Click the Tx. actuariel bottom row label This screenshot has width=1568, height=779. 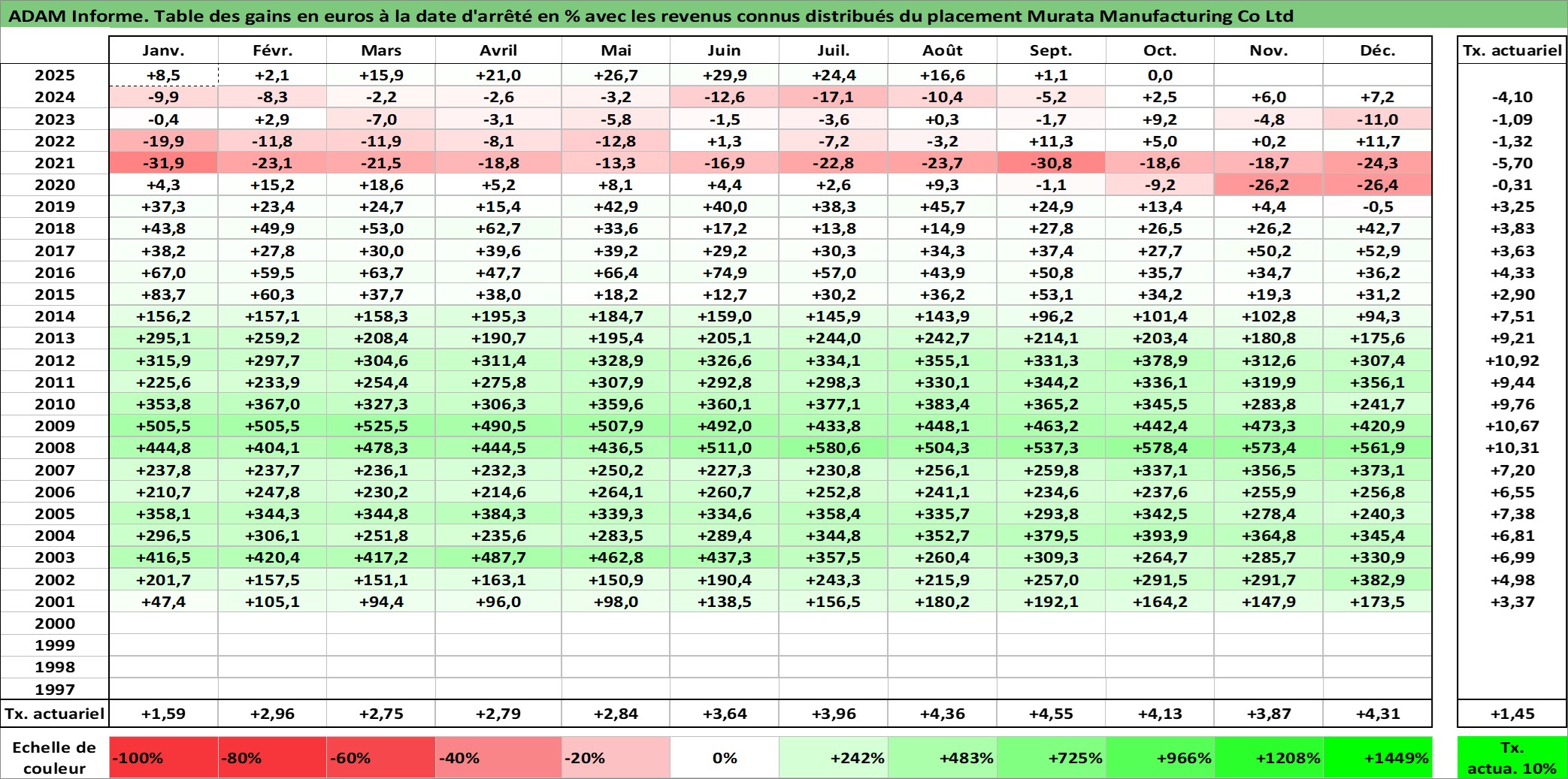[55, 714]
